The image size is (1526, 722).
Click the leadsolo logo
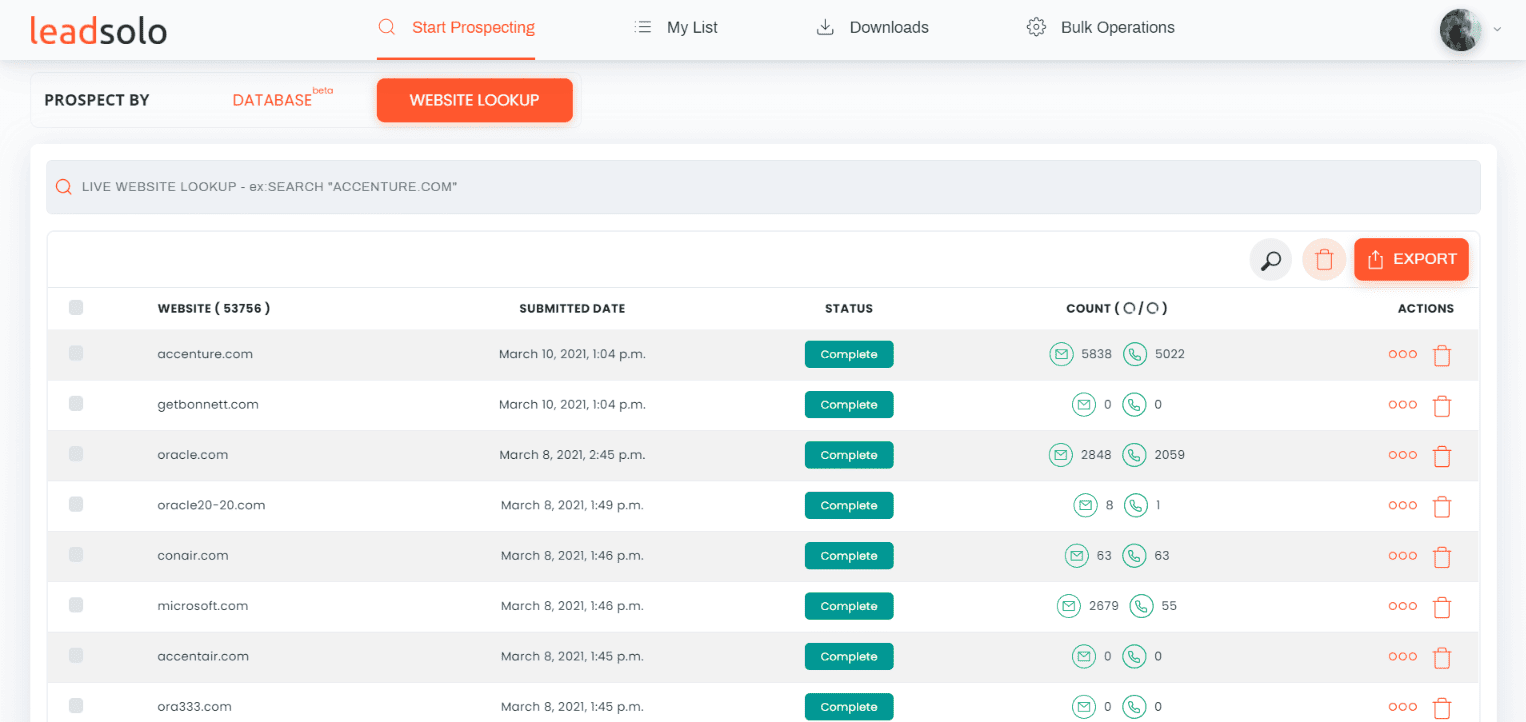[x=98, y=30]
